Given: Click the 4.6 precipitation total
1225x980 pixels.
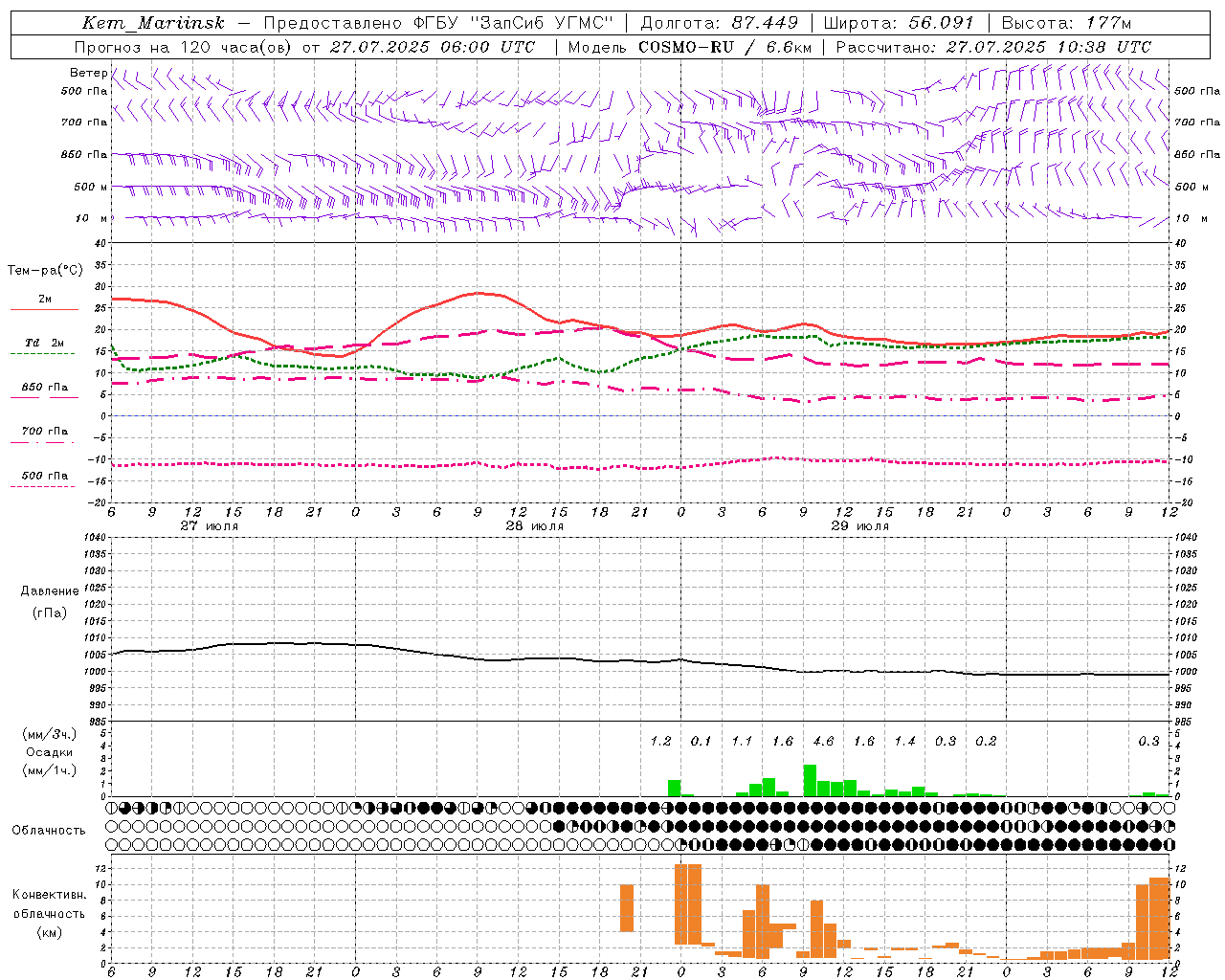Looking at the screenshot, I should coord(823,741).
